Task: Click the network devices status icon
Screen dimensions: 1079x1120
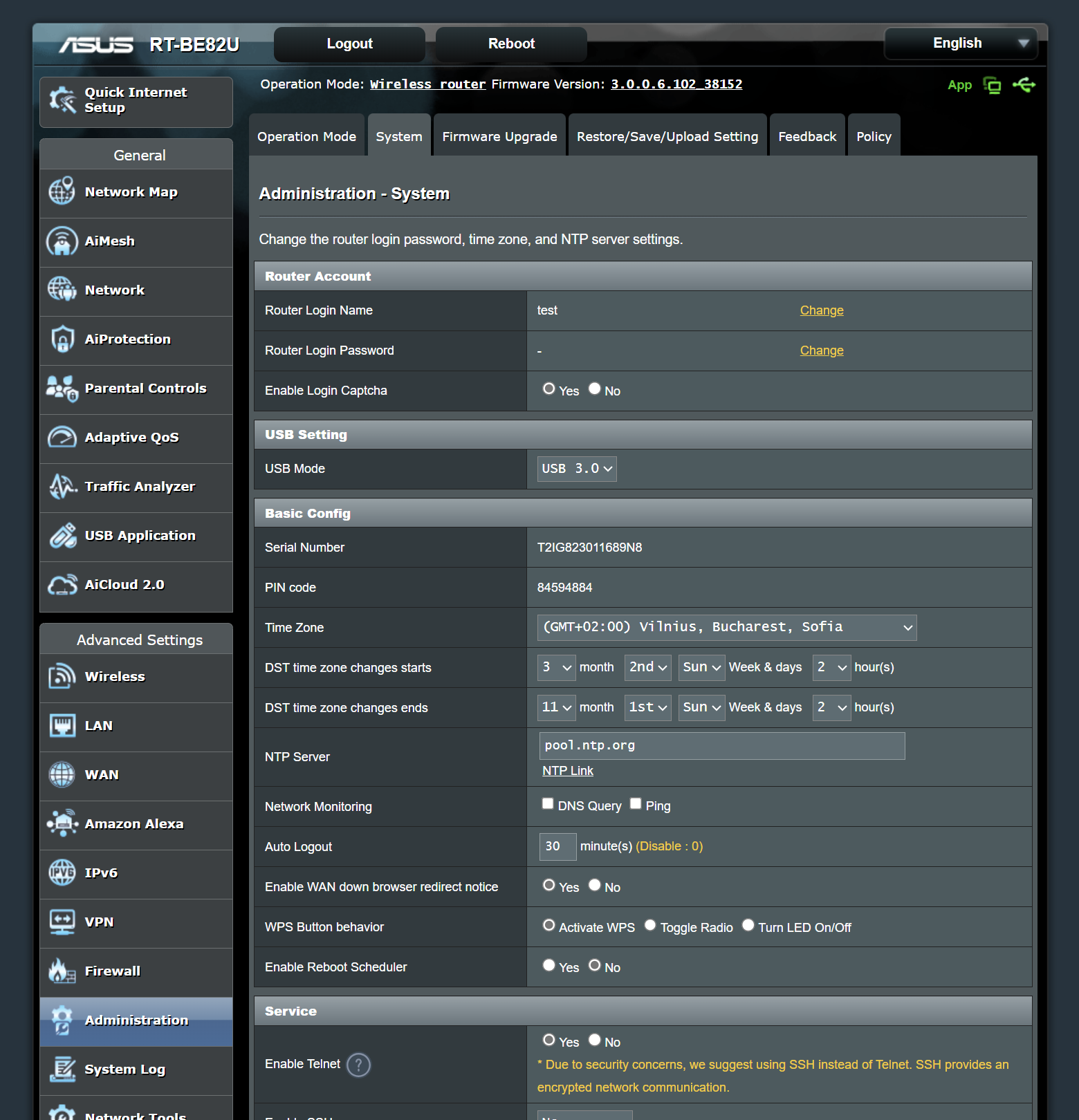Action: pyautogui.click(x=992, y=85)
